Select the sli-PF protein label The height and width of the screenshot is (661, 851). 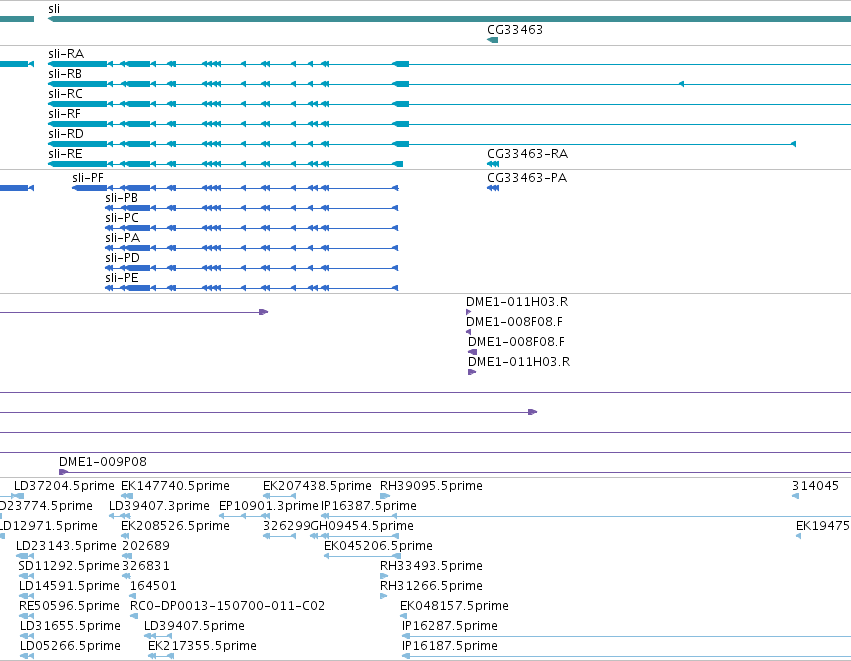tap(88, 178)
